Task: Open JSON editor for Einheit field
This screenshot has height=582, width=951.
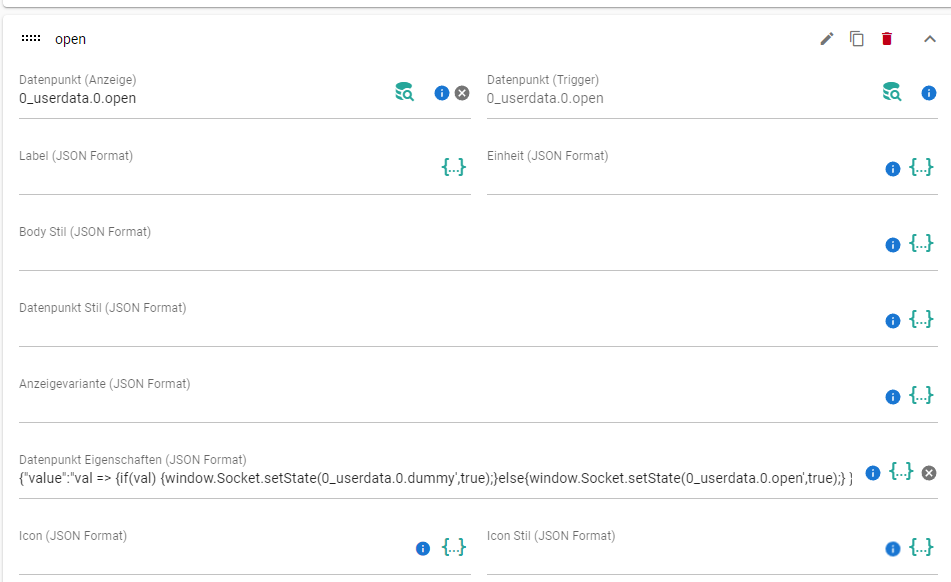Action: tap(922, 167)
